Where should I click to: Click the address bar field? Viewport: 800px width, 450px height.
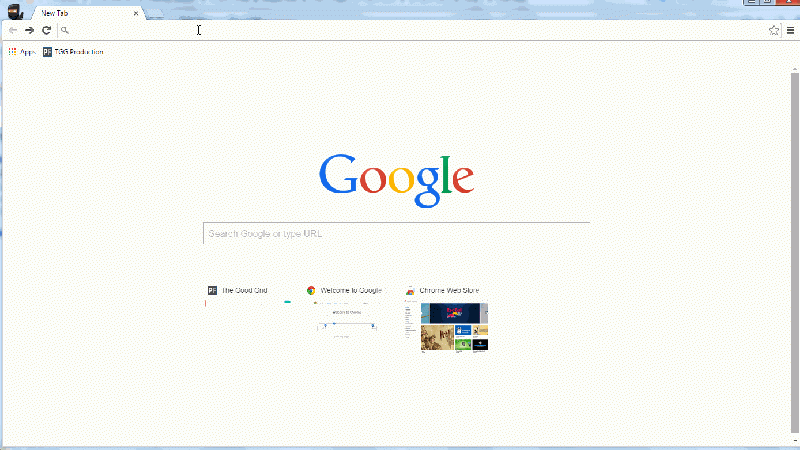click(x=412, y=30)
